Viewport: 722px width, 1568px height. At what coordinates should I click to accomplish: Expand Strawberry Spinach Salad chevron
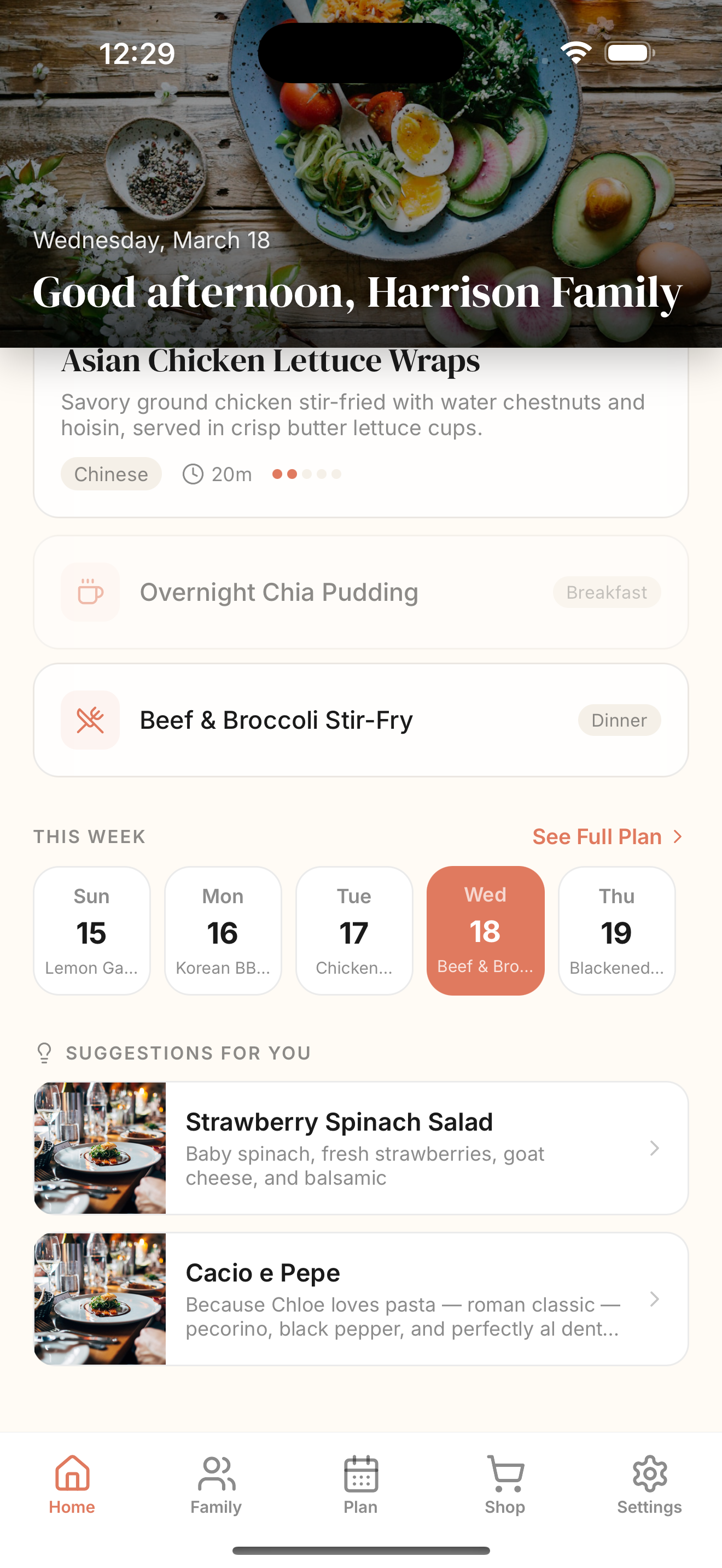(654, 1148)
